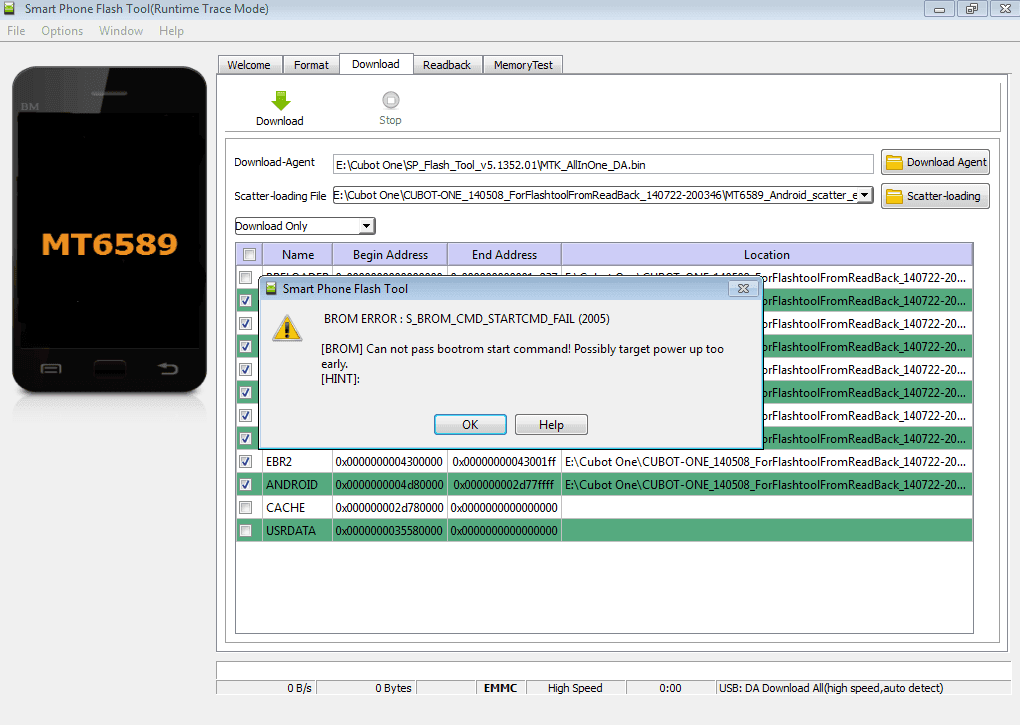The width and height of the screenshot is (1020, 725).
Task: Click the ANDROID row location path
Action: [766, 484]
